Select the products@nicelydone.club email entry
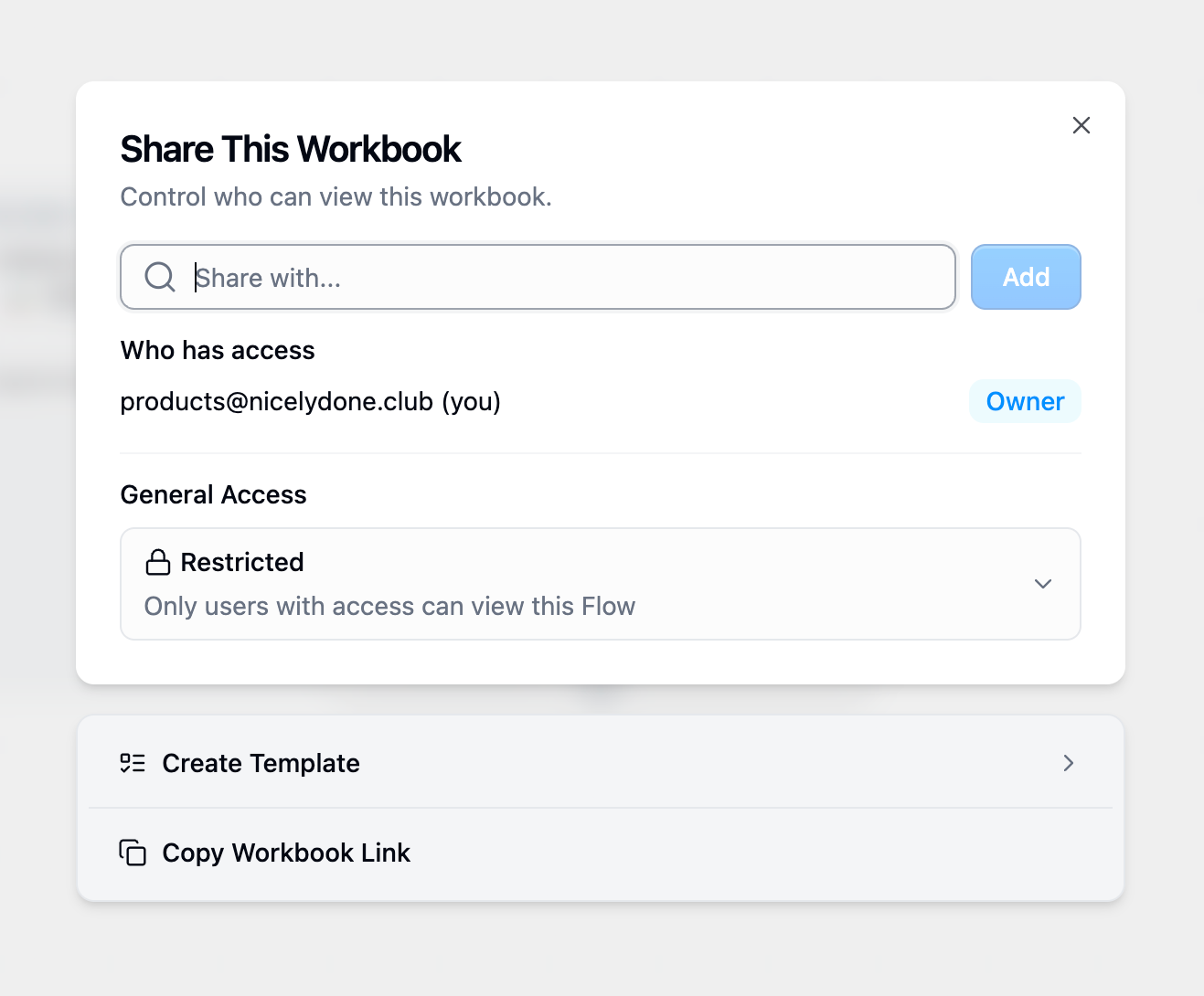This screenshot has height=996, width=1204. pyautogui.click(x=276, y=402)
